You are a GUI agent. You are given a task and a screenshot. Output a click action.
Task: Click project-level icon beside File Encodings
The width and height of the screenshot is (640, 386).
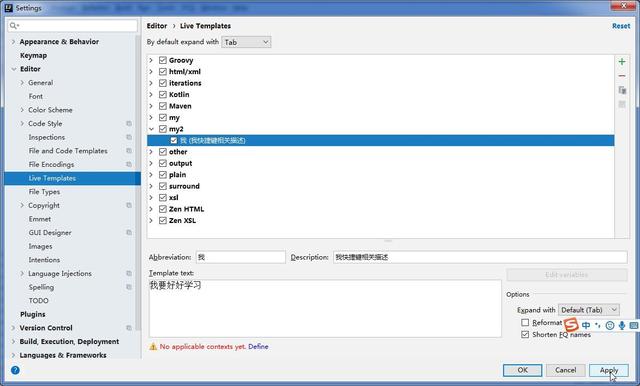pos(129,164)
